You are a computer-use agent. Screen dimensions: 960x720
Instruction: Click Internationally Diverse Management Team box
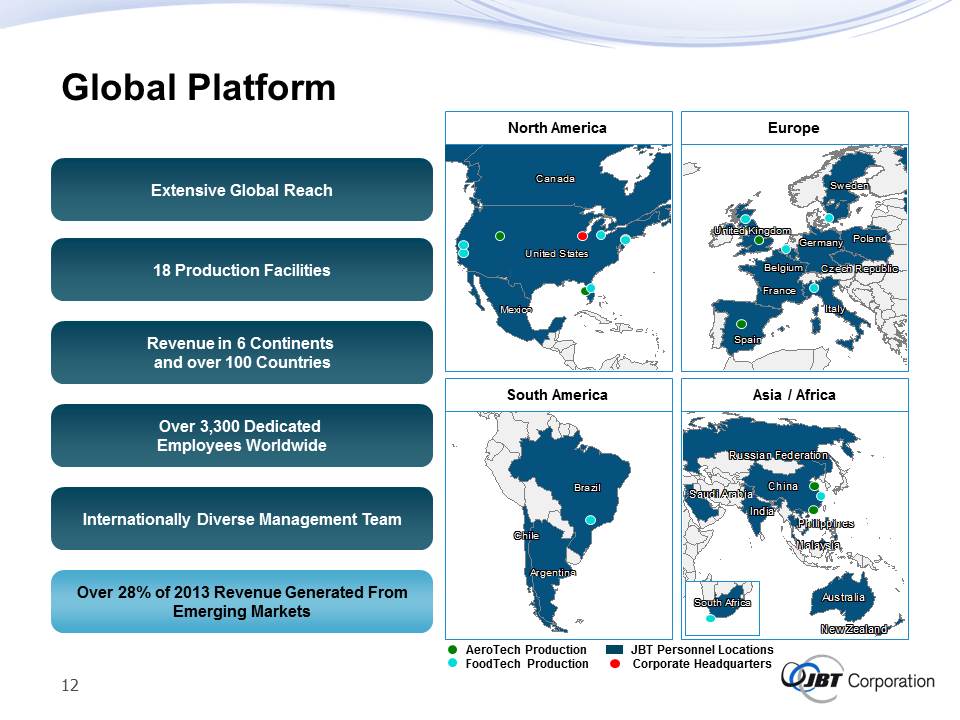point(241,519)
